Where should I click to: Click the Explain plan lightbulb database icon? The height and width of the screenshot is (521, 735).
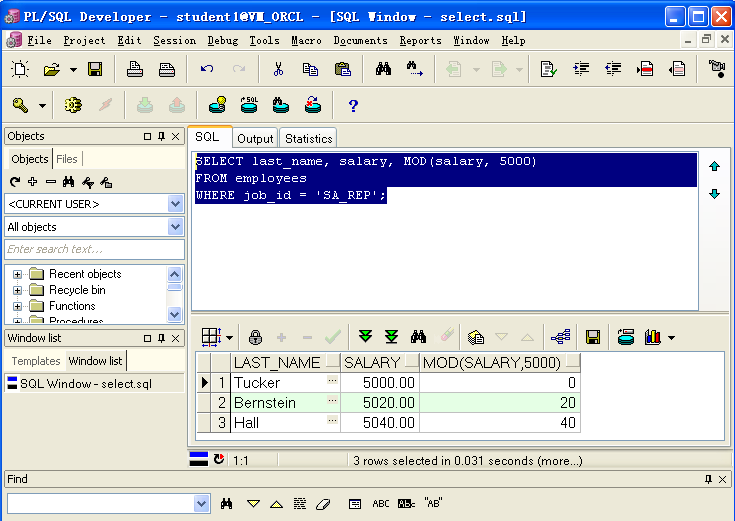tap(217, 105)
